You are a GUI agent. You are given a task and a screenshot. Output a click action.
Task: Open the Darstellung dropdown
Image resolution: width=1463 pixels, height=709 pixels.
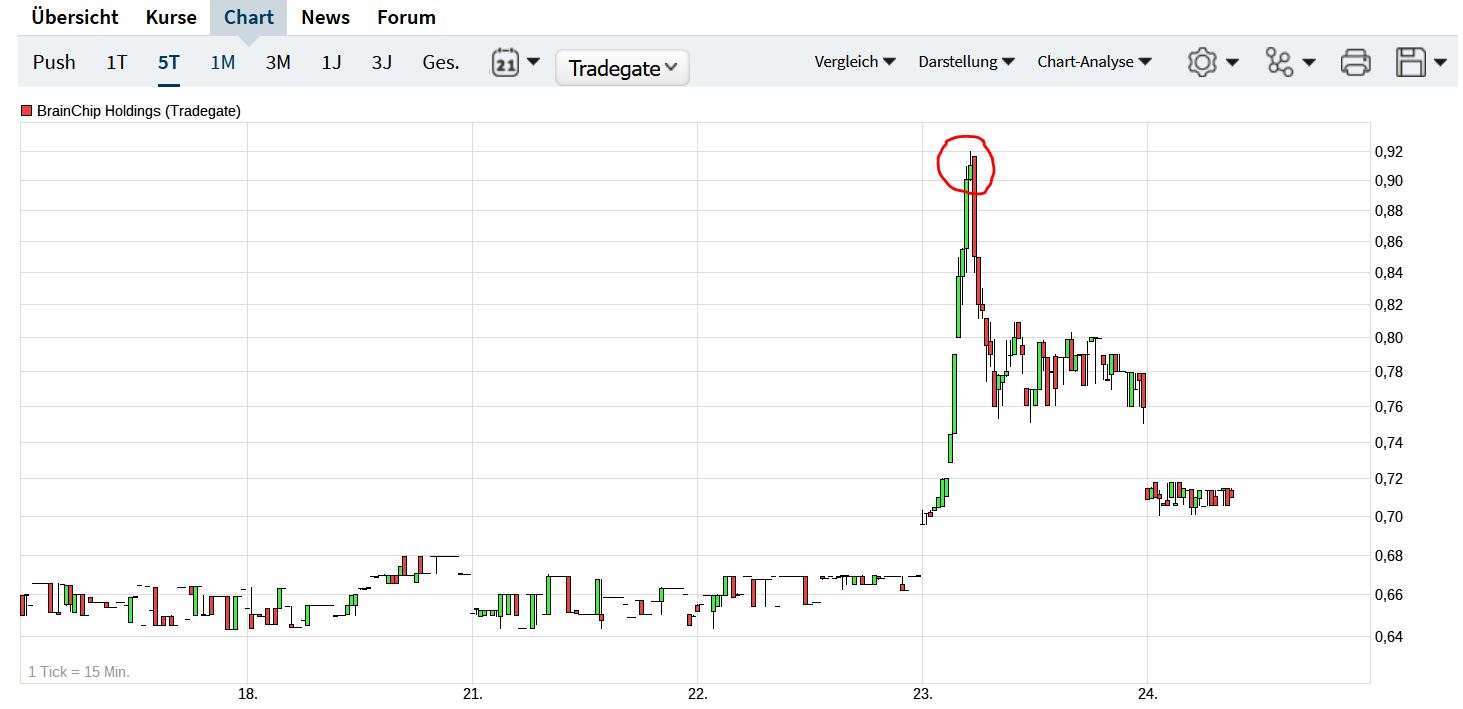966,61
